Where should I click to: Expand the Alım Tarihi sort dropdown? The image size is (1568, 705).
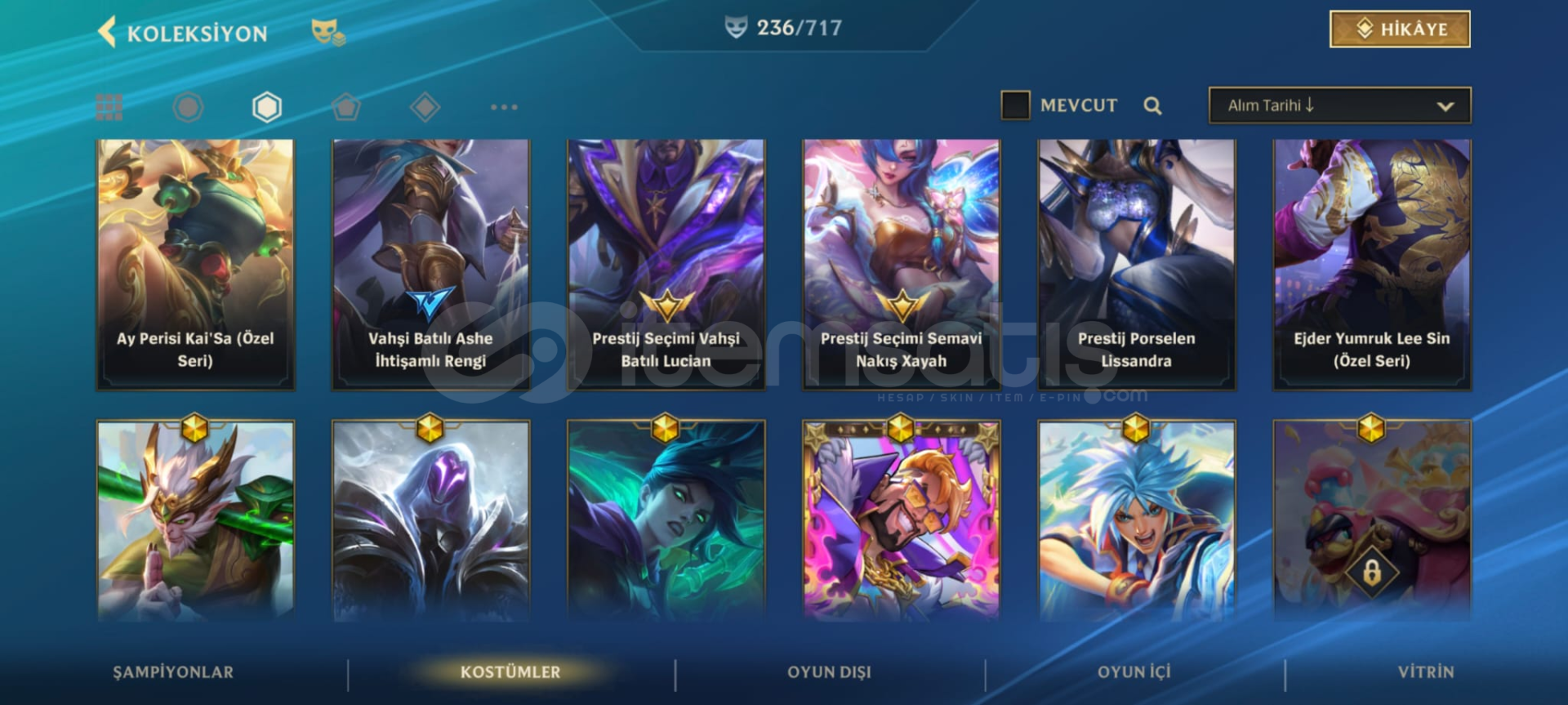(1339, 105)
